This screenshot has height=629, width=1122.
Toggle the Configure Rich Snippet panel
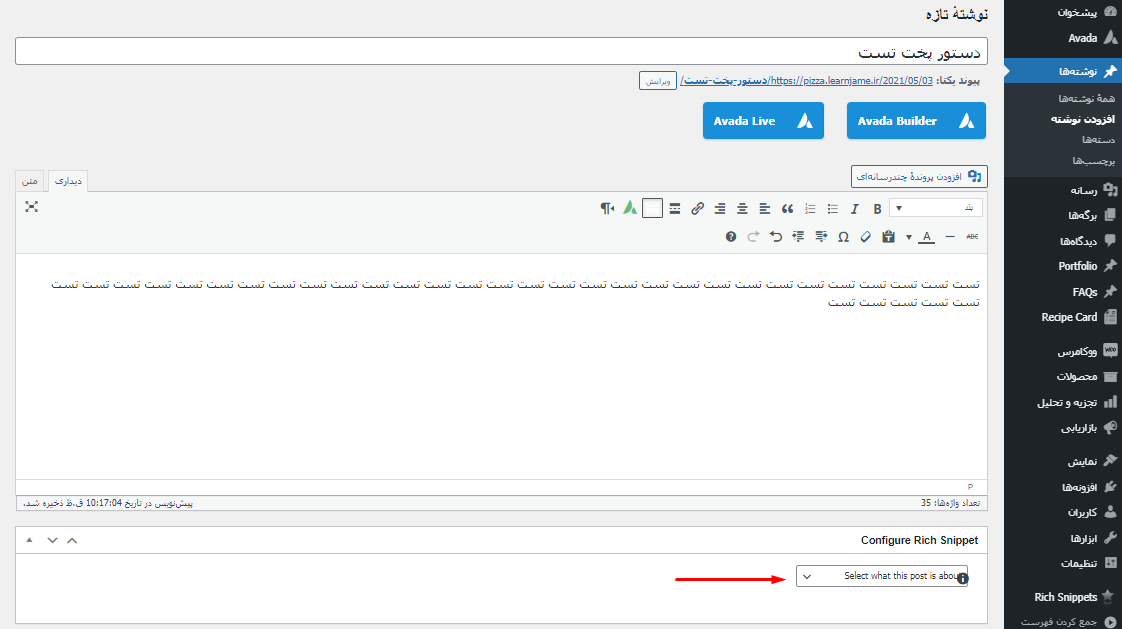pyautogui.click(x=29, y=540)
